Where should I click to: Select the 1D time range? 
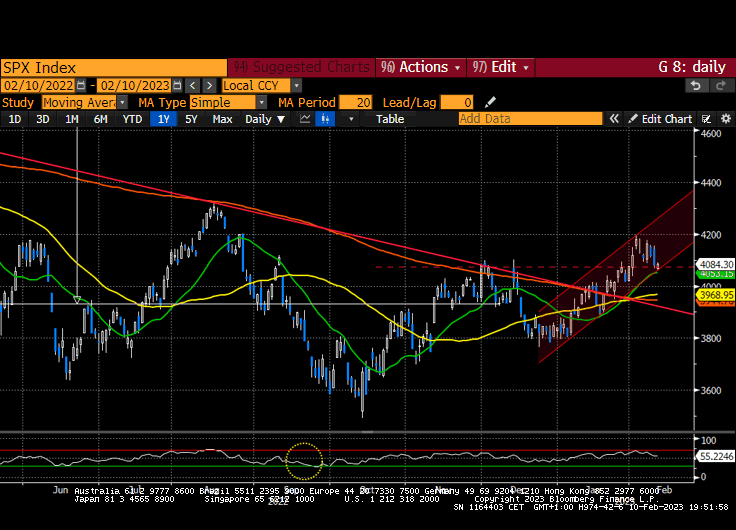(x=15, y=119)
